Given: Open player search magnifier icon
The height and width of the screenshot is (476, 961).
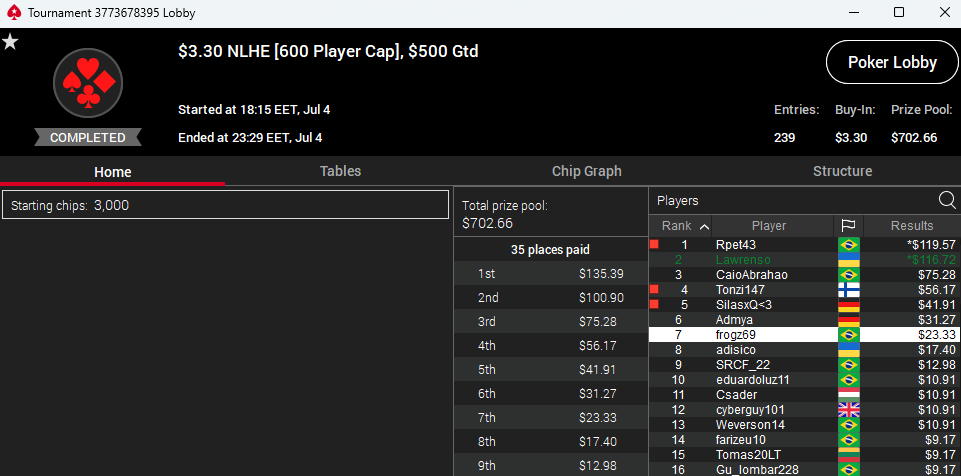Looking at the screenshot, I should click(946, 200).
